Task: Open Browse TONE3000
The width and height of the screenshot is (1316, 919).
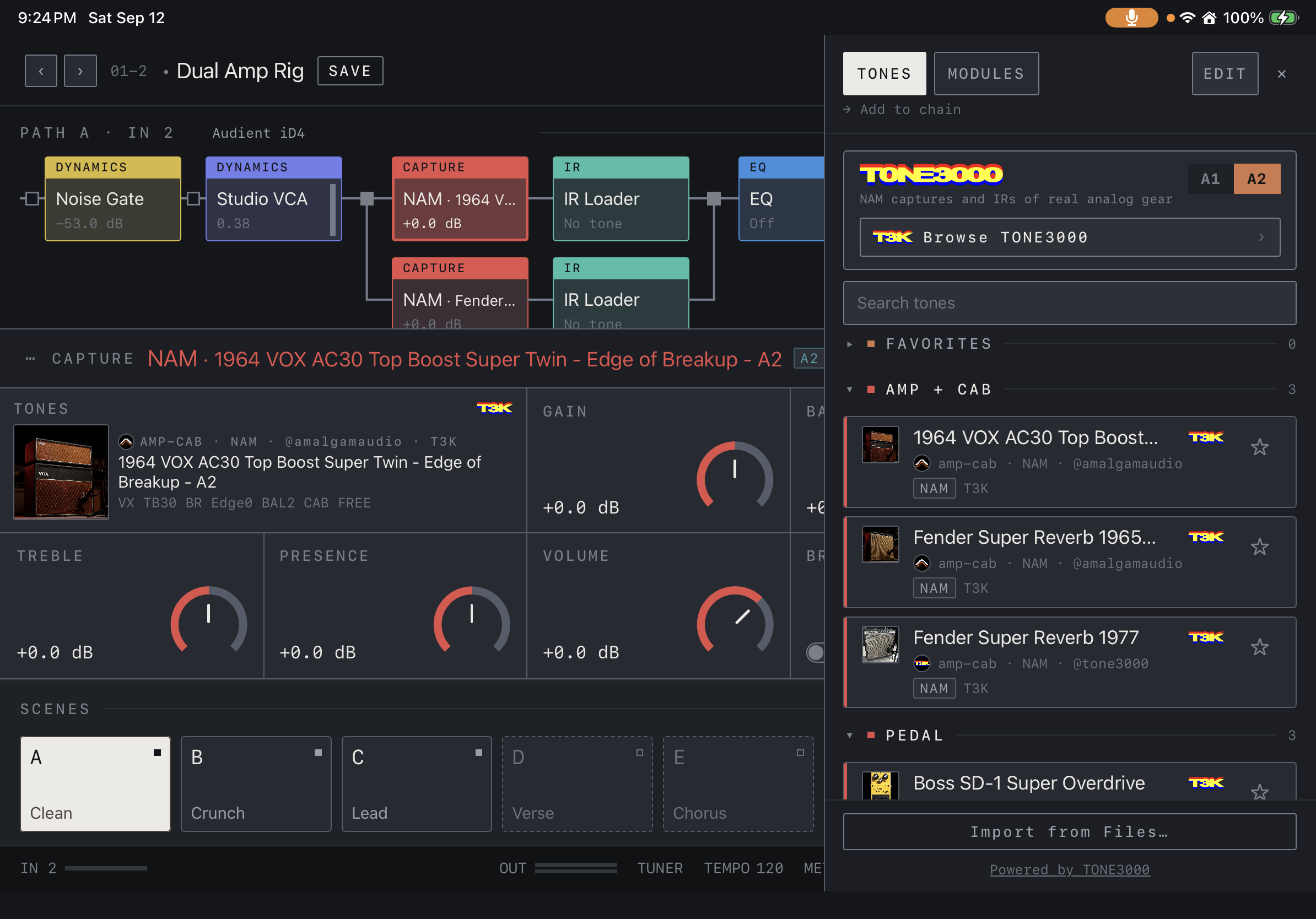Action: (1070, 237)
